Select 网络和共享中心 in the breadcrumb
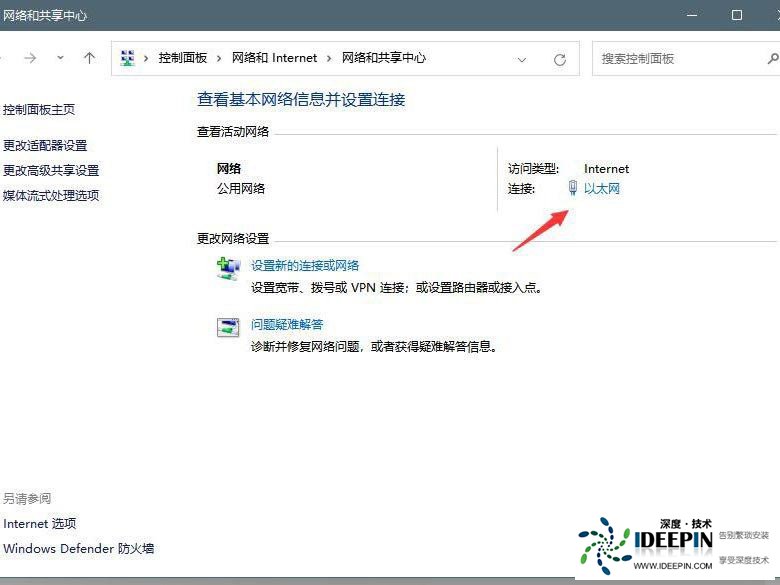 (384, 58)
